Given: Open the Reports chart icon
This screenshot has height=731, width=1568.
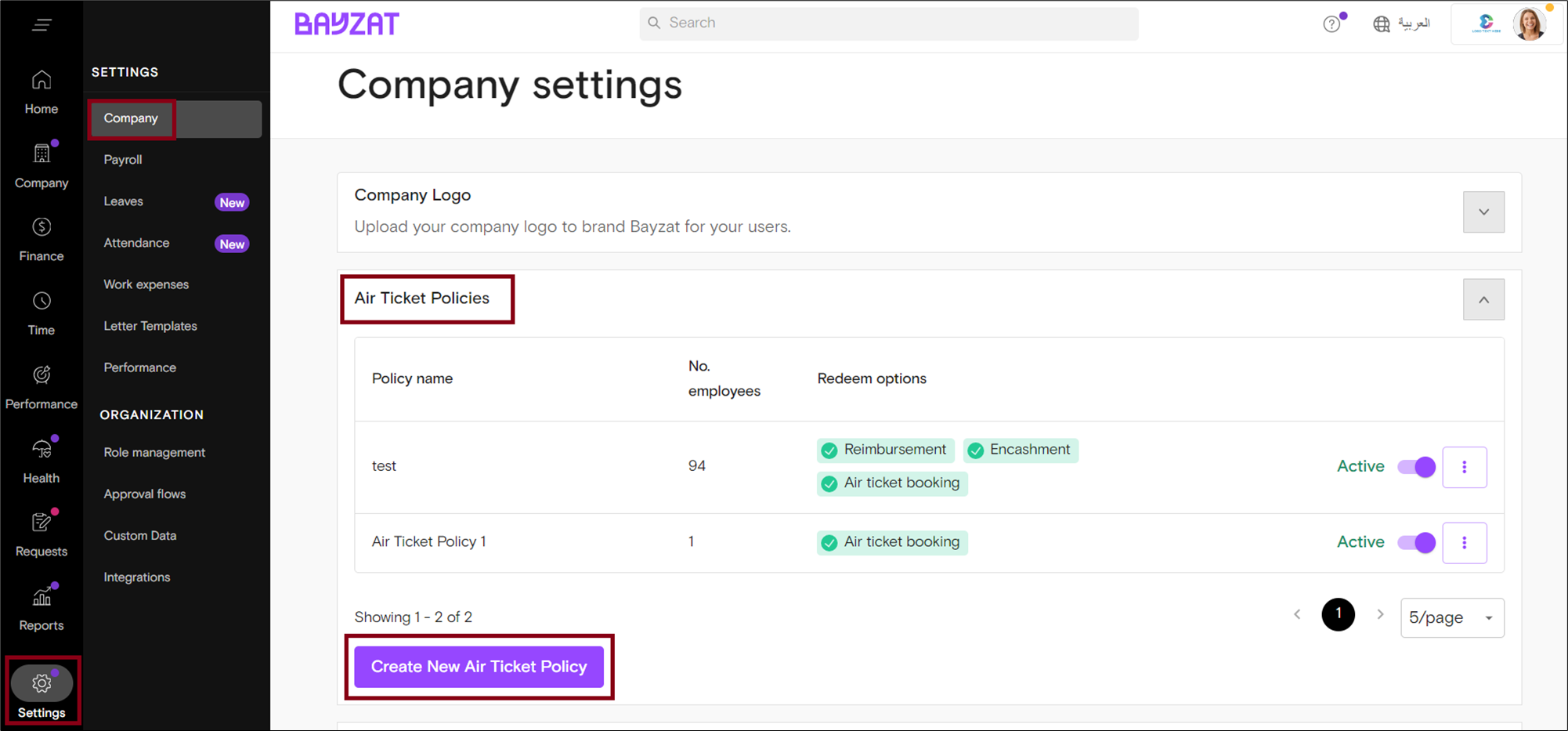Looking at the screenshot, I should pos(42,598).
